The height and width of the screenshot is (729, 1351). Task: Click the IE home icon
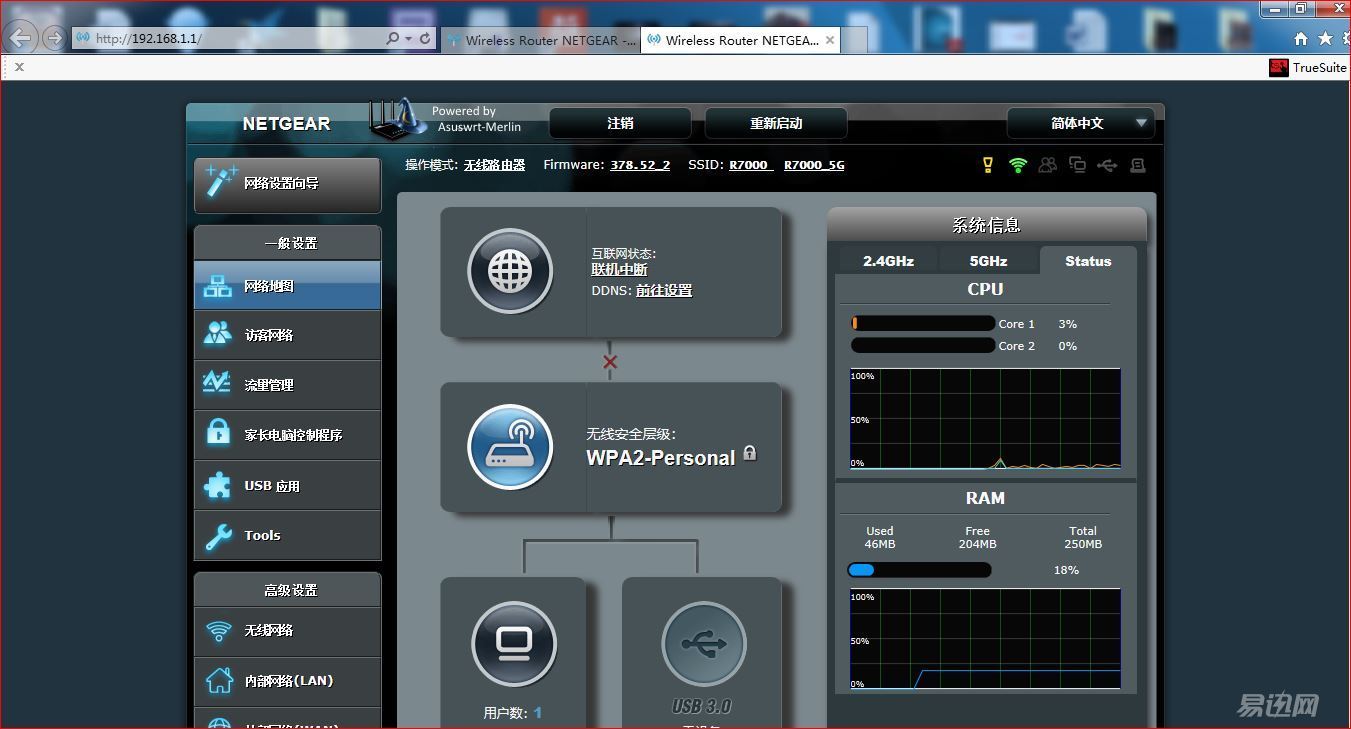click(x=1301, y=38)
